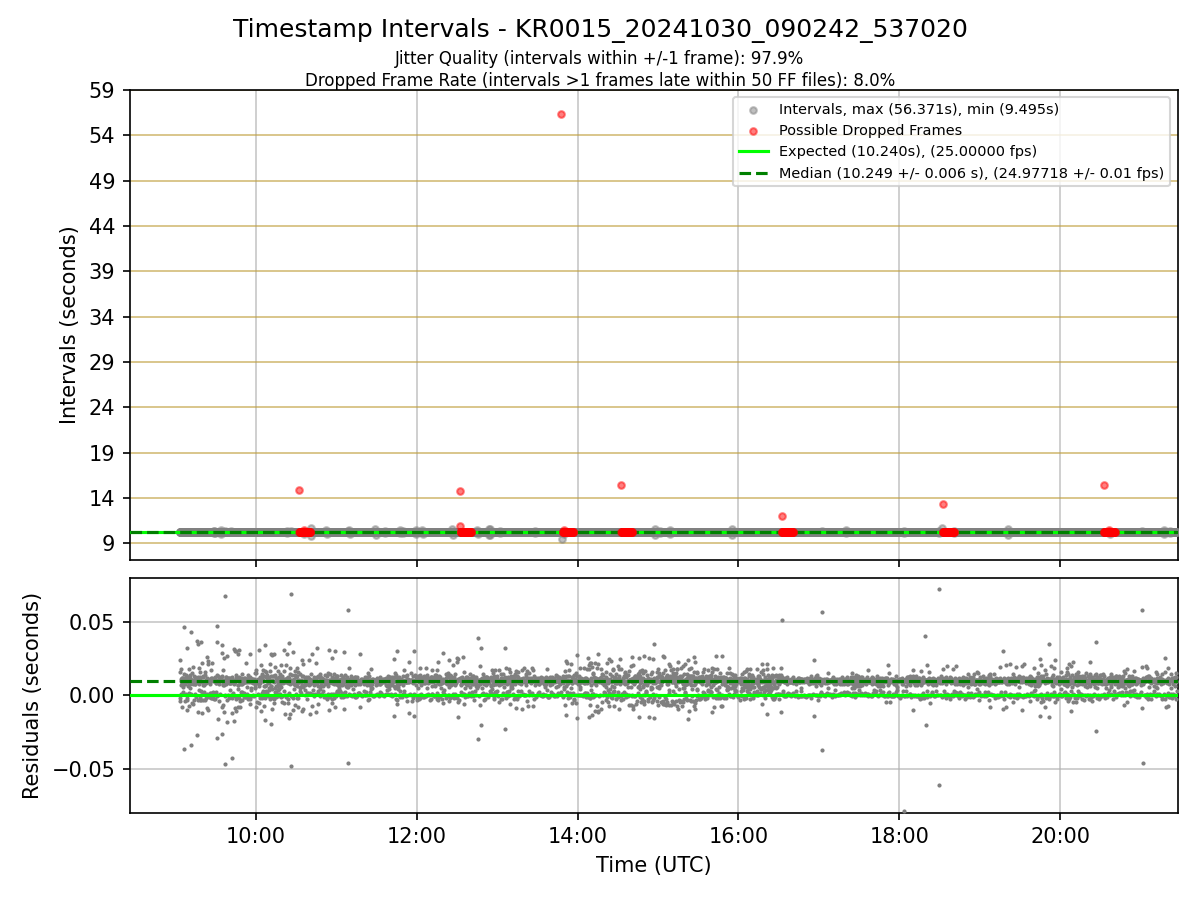Select the Dropped Frame Rate 8.0% subtitle line

click(599, 79)
